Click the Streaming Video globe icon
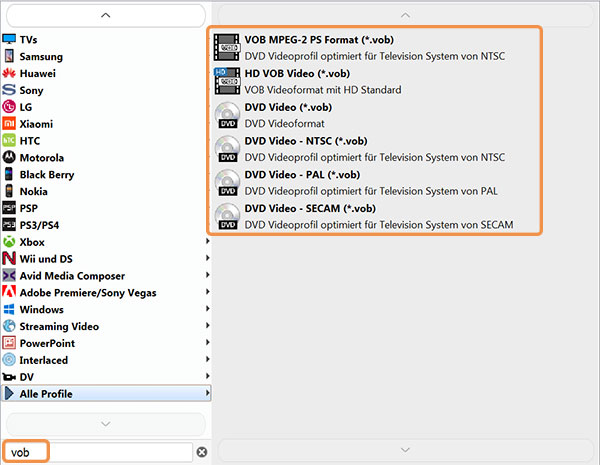600x465 pixels. [x=9, y=326]
